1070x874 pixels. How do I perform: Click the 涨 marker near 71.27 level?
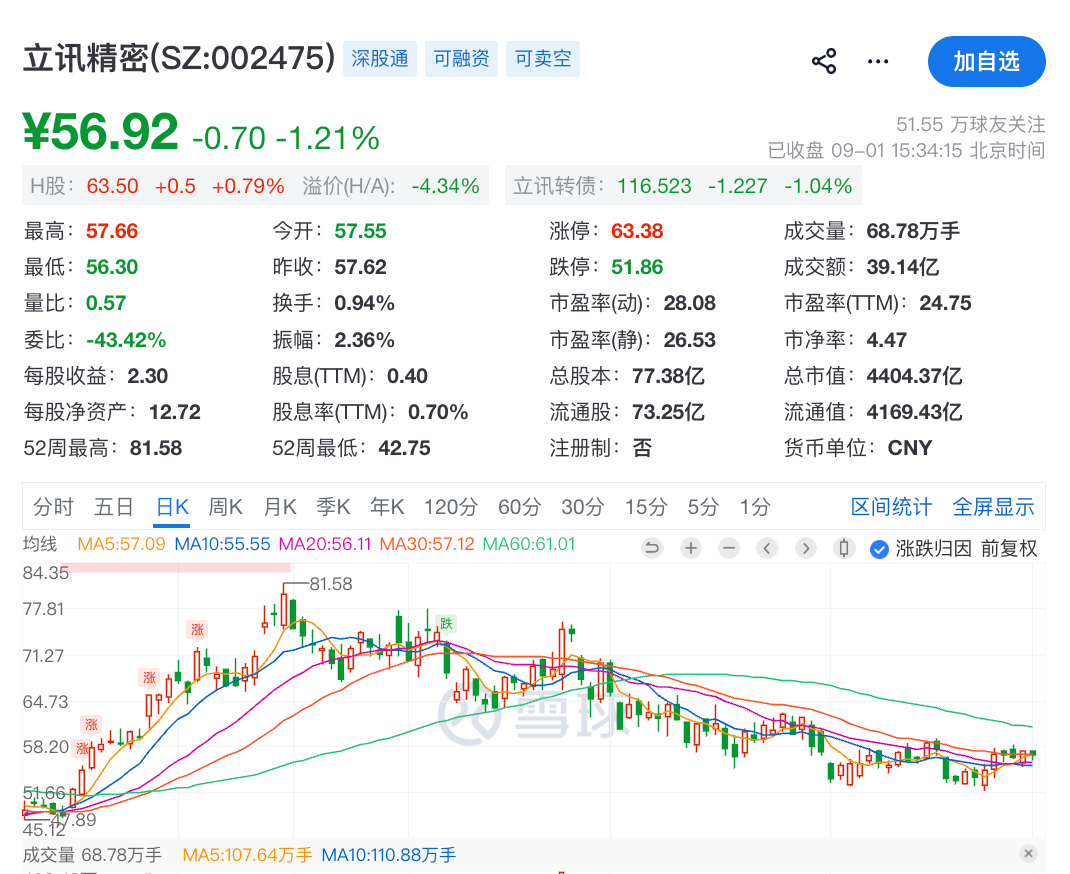(x=197, y=630)
